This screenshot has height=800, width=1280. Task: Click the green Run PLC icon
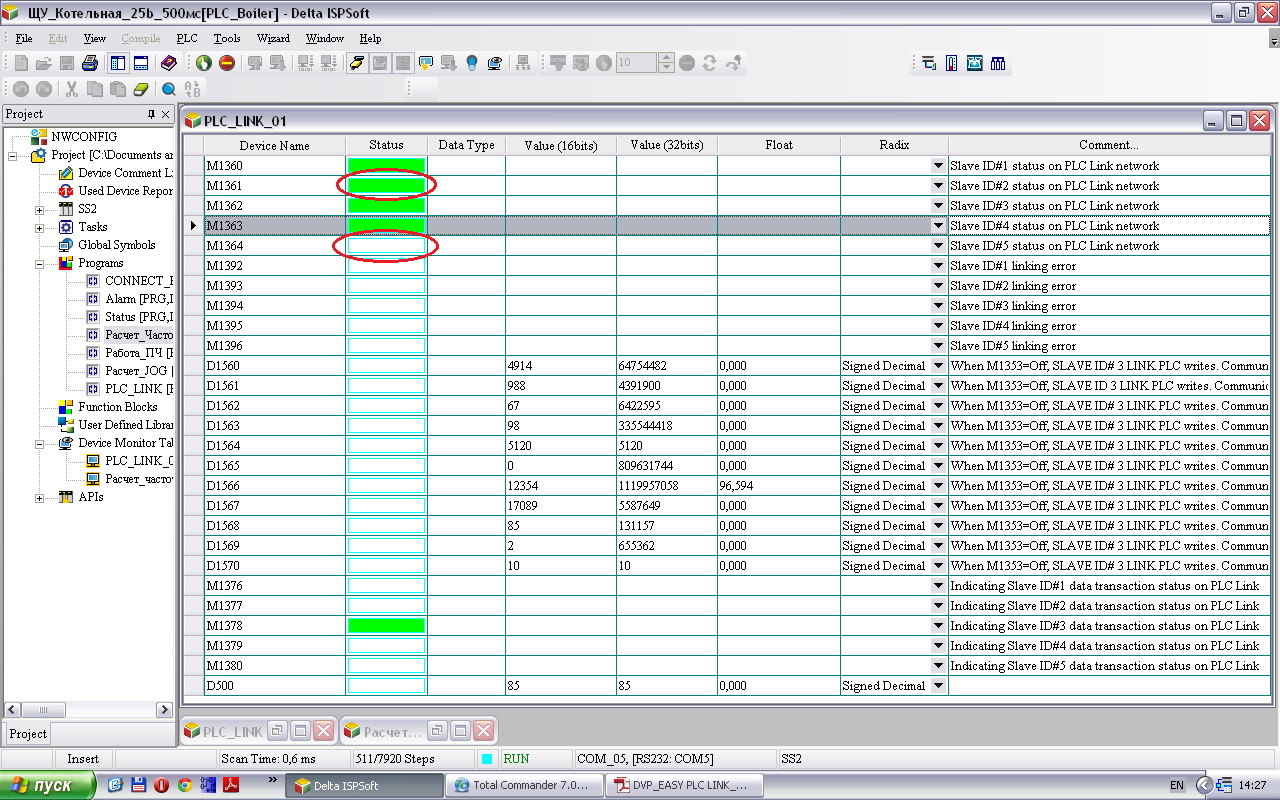pos(204,63)
